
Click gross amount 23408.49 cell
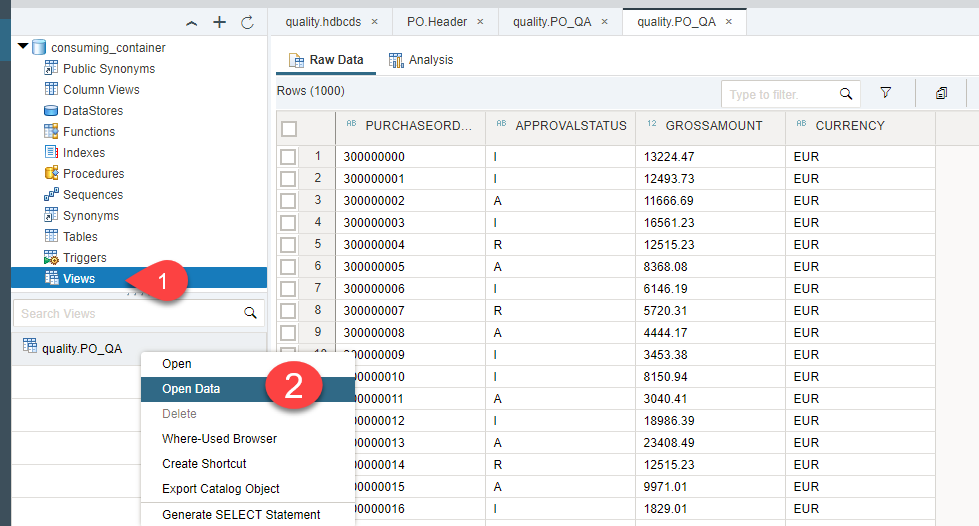point(710,442)
